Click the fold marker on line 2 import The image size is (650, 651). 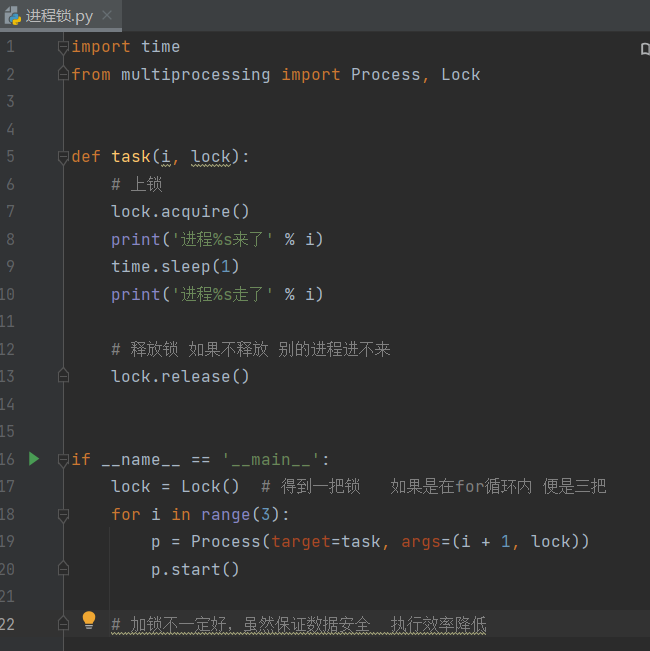[x=63, y=75]
